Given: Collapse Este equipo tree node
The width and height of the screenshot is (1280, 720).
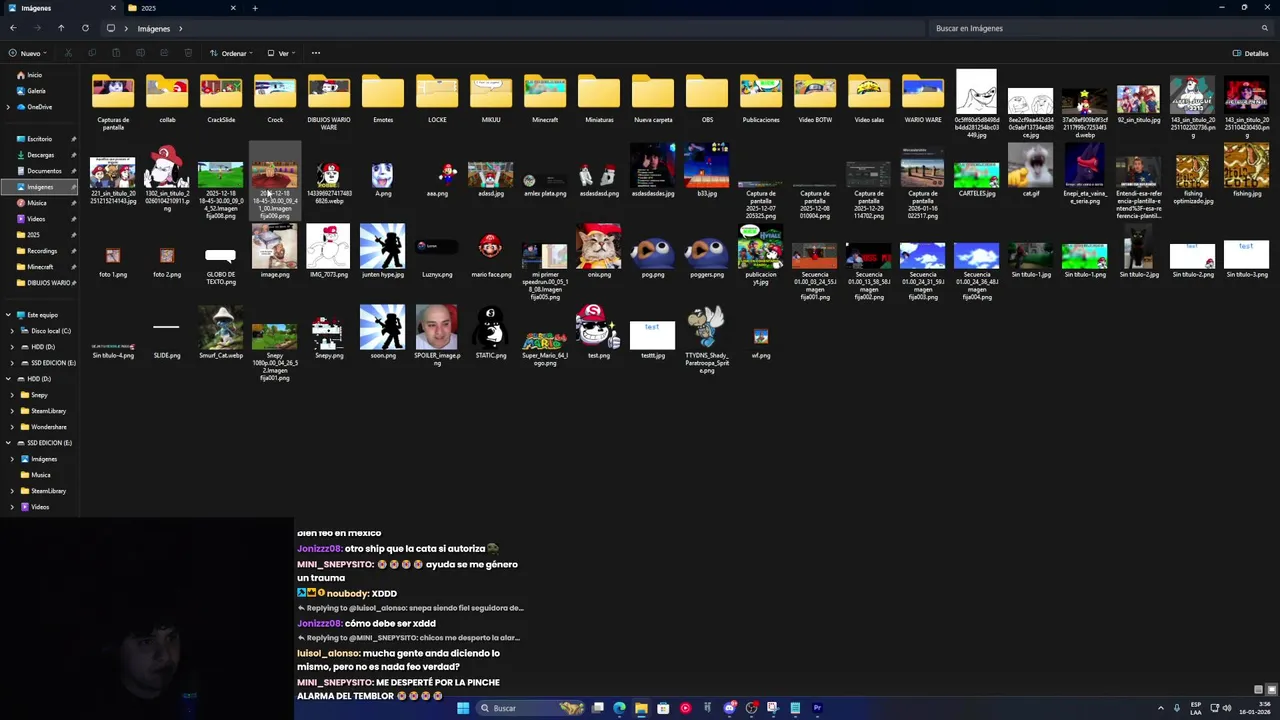Looking at the screenshot, I should click(x=8, y=315).
